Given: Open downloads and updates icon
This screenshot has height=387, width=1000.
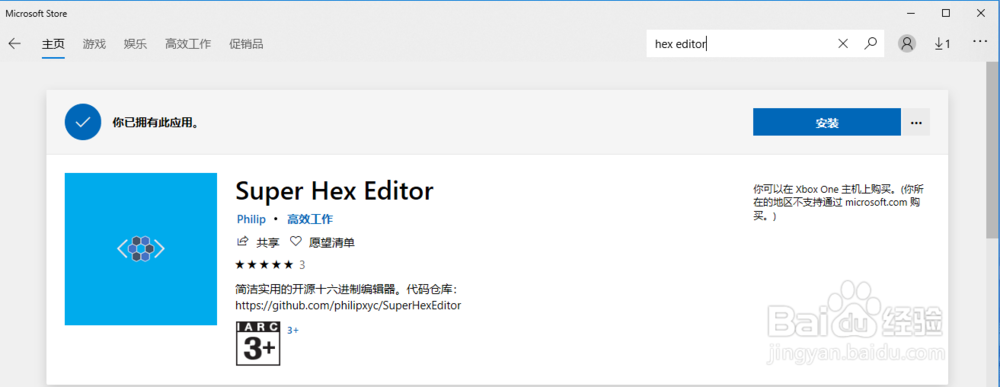Looking at the screenshot, I should tap(942, 44).
